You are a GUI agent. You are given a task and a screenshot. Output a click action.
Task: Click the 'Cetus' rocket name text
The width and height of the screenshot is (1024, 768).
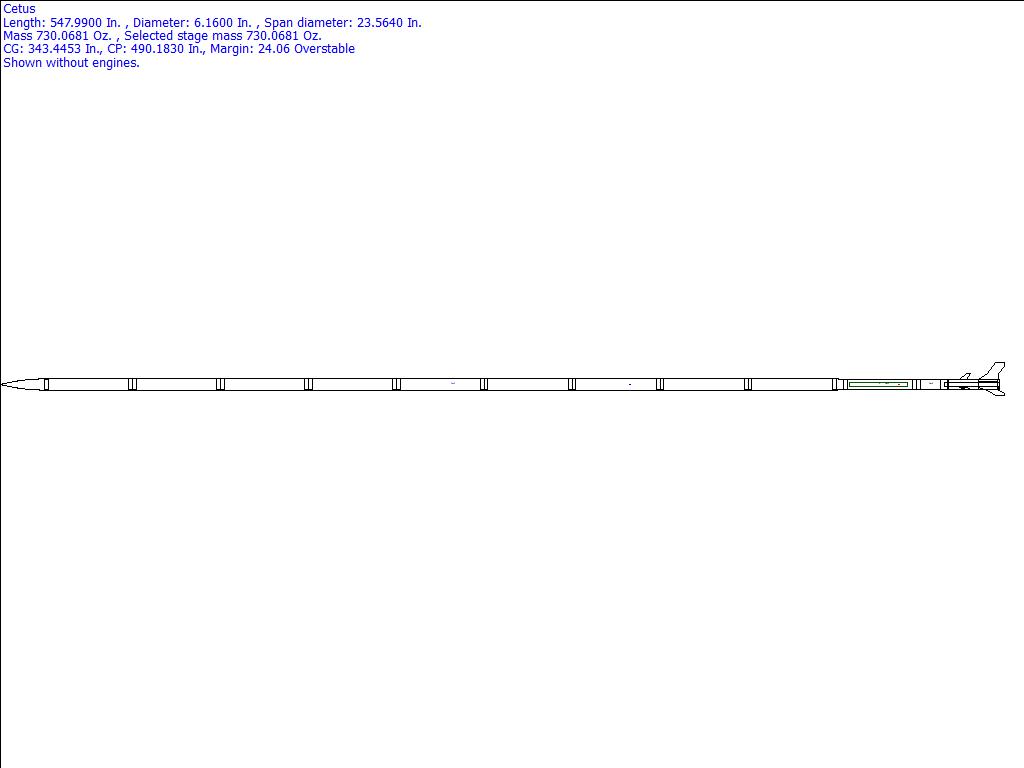[19, 9]
